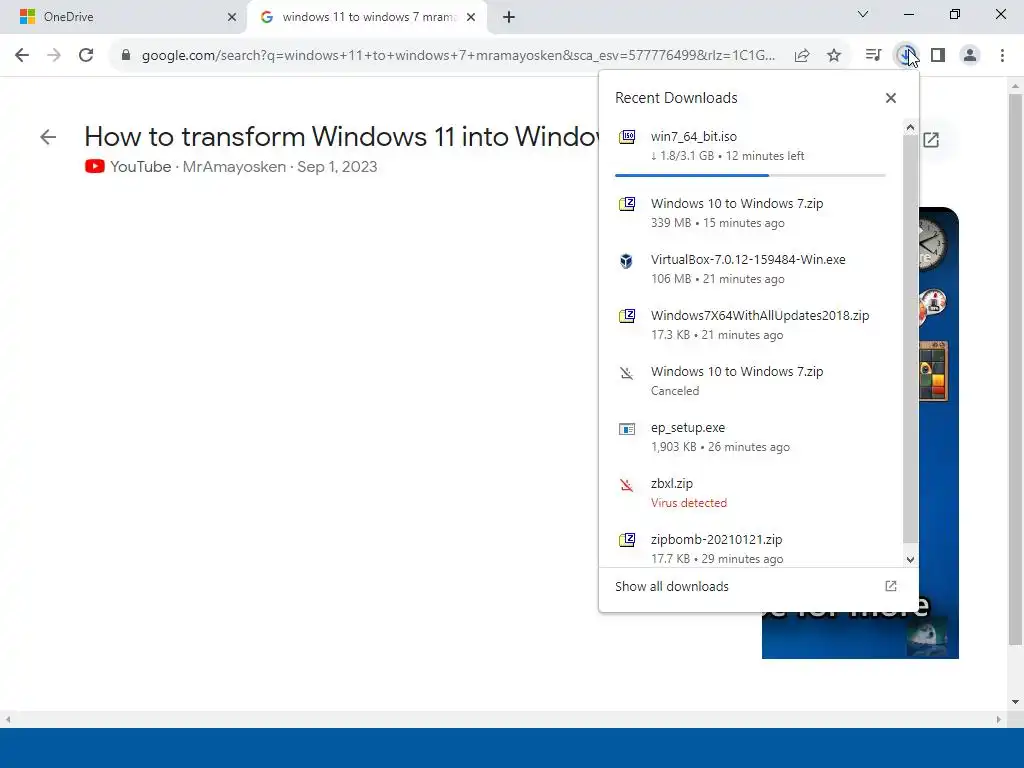Open win7_64_bit.iso file name
This screenshot has height=768, width=1024.
pos(694,136)
